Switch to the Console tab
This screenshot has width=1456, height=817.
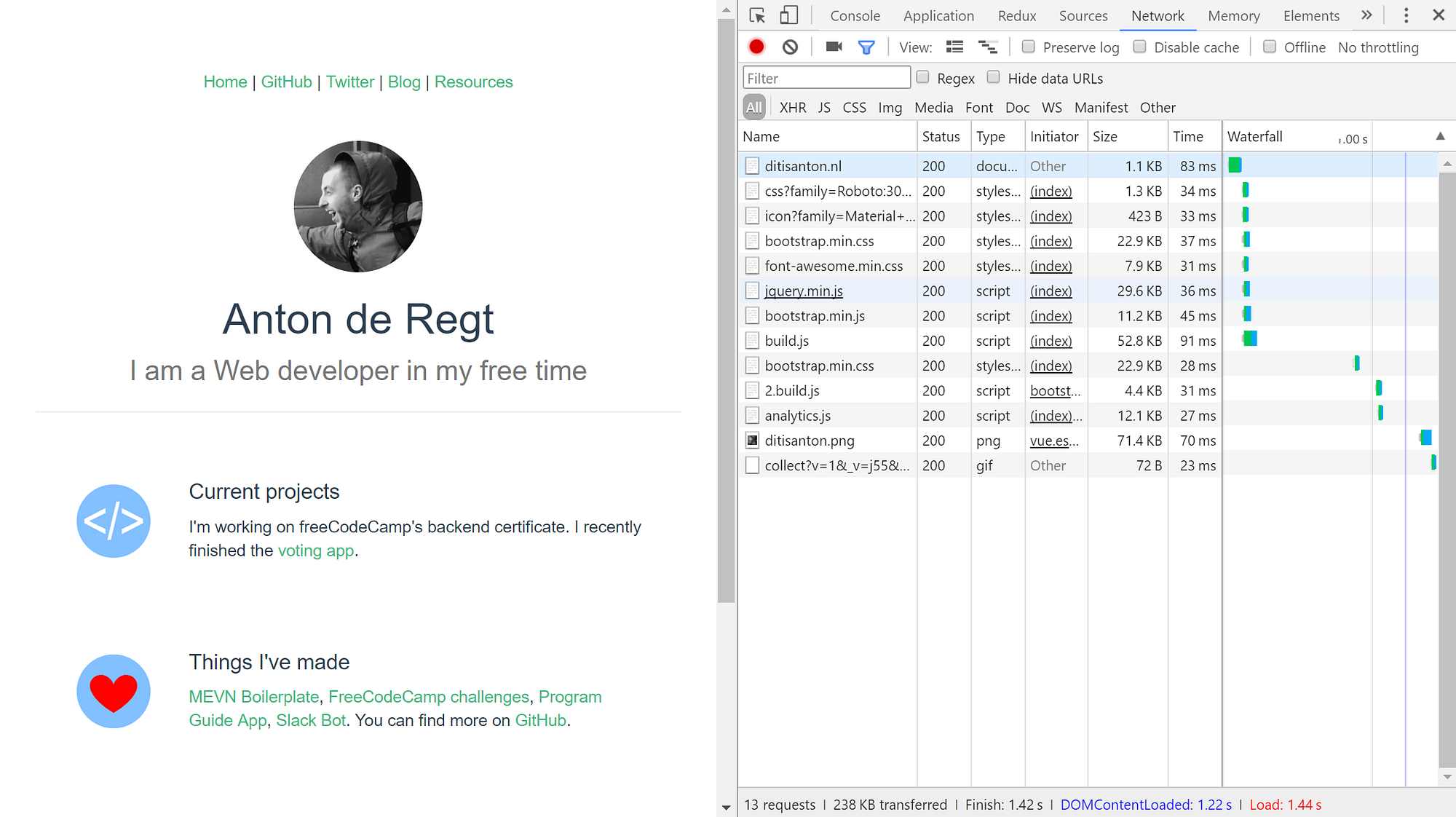pyautogui.click(x=855, y=16)
